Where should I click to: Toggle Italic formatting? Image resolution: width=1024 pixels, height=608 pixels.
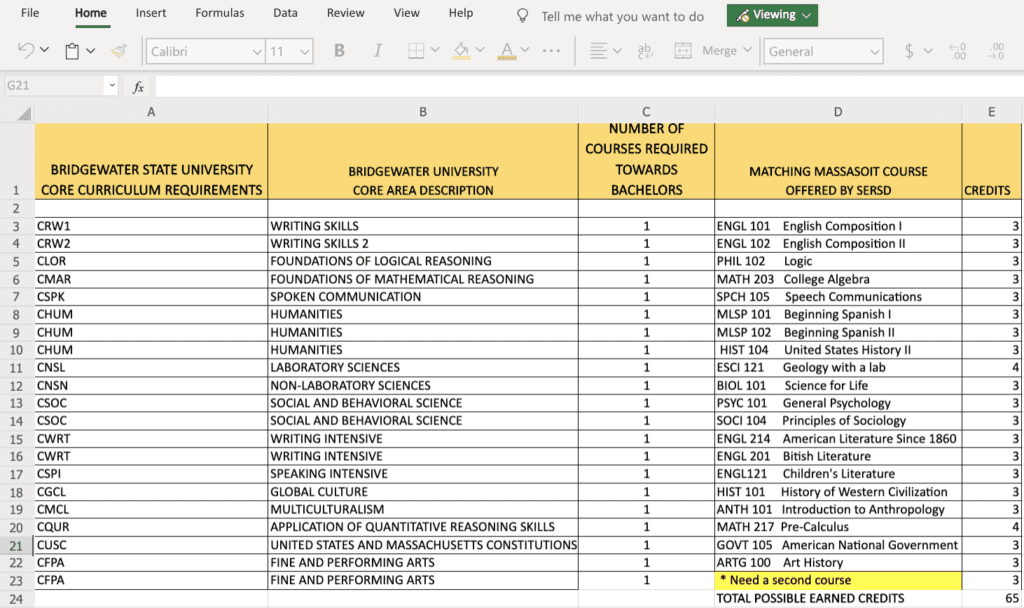[377, 51]
